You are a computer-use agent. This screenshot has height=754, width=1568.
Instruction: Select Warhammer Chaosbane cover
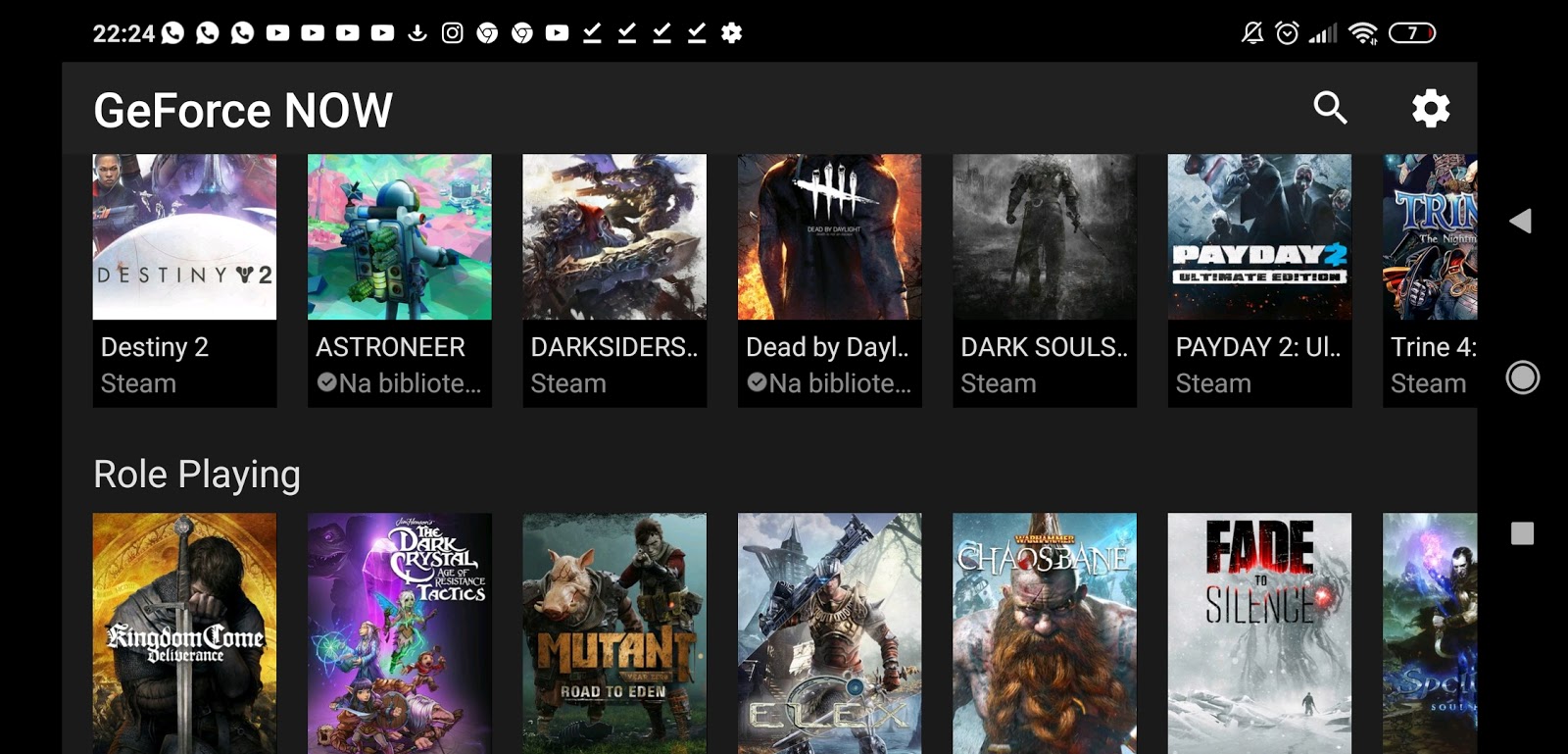(x=1045, y=633)
